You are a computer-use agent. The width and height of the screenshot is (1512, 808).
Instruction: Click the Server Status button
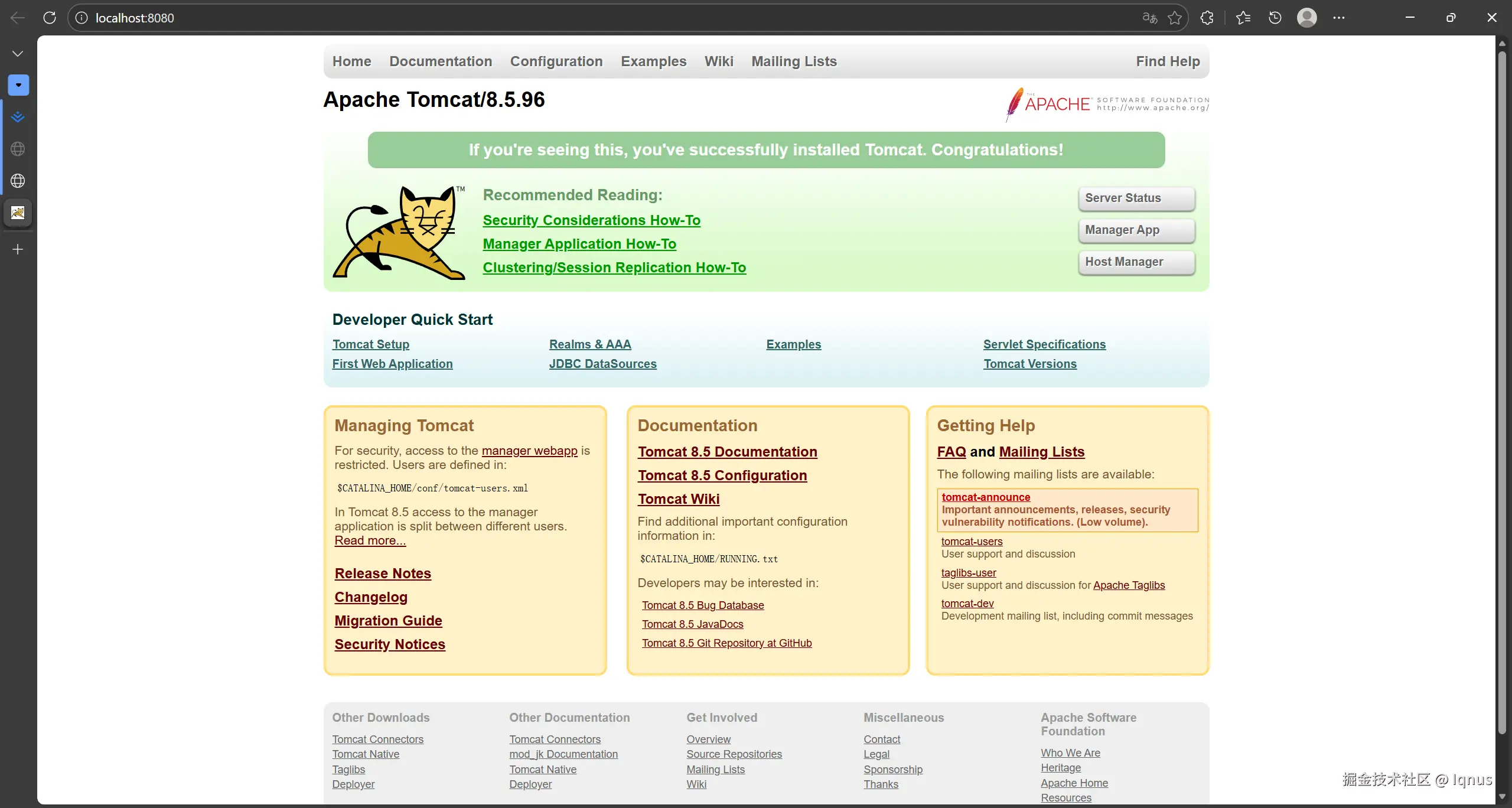[x=1136, y=198]
